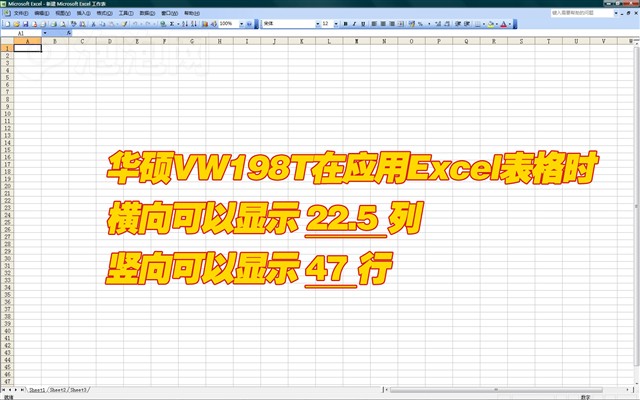
Task: Click the Decrease Indent icon
Action: click(458, 24)
